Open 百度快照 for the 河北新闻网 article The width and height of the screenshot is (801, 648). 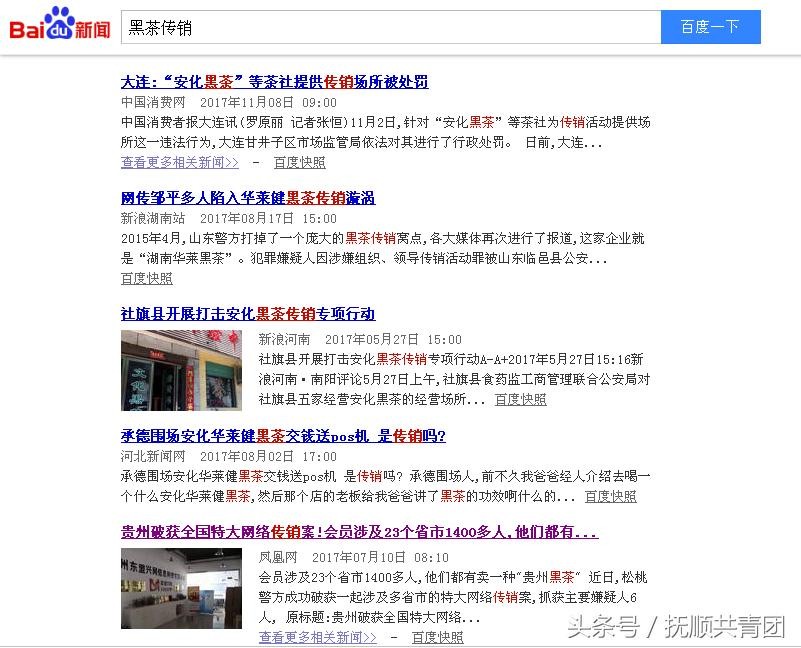point(610,496)
